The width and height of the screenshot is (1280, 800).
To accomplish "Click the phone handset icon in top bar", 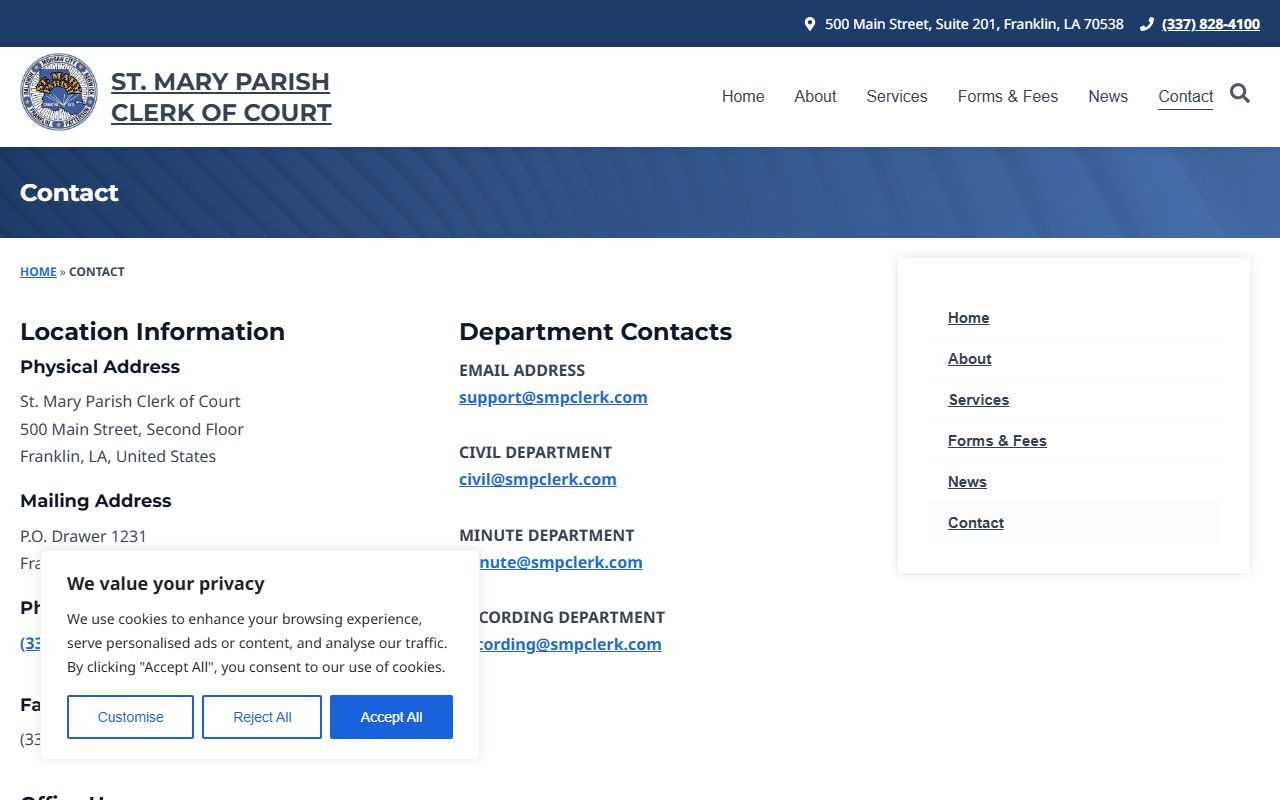I will point(1147,24).
